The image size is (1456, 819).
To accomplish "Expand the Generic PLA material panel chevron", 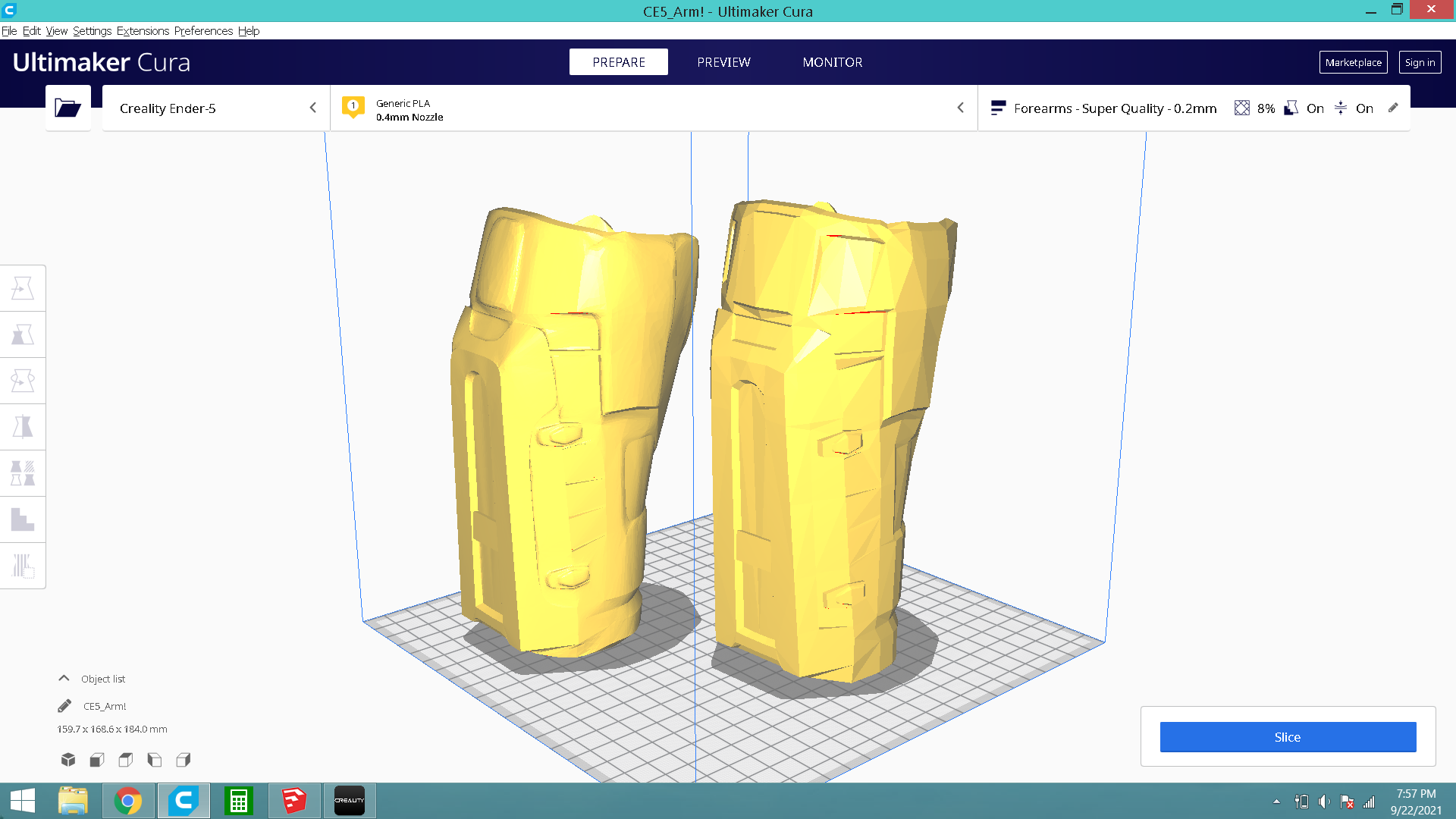I will 960,108.
